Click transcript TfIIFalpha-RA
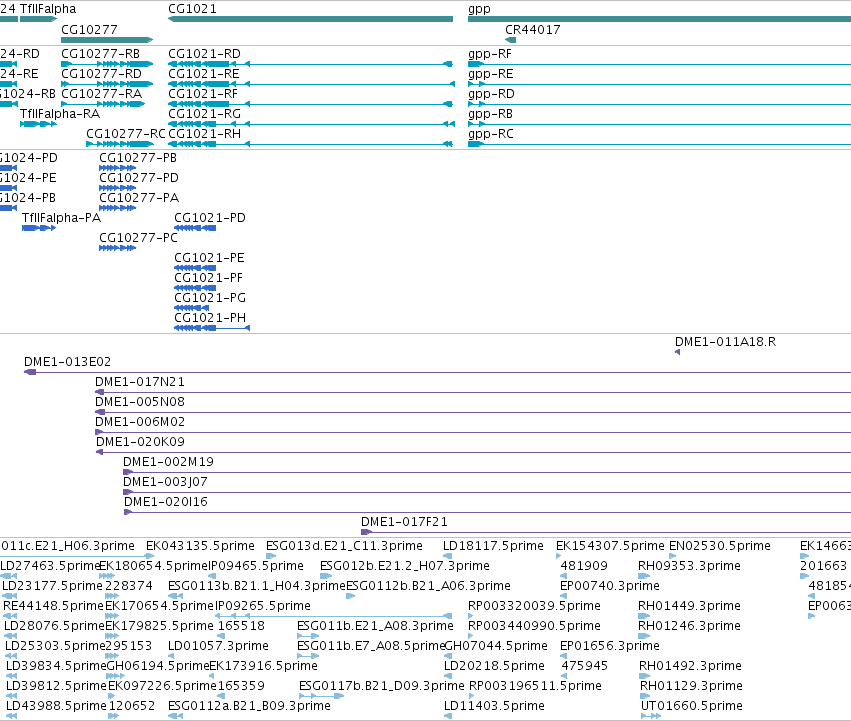 [x=39, y=124]
